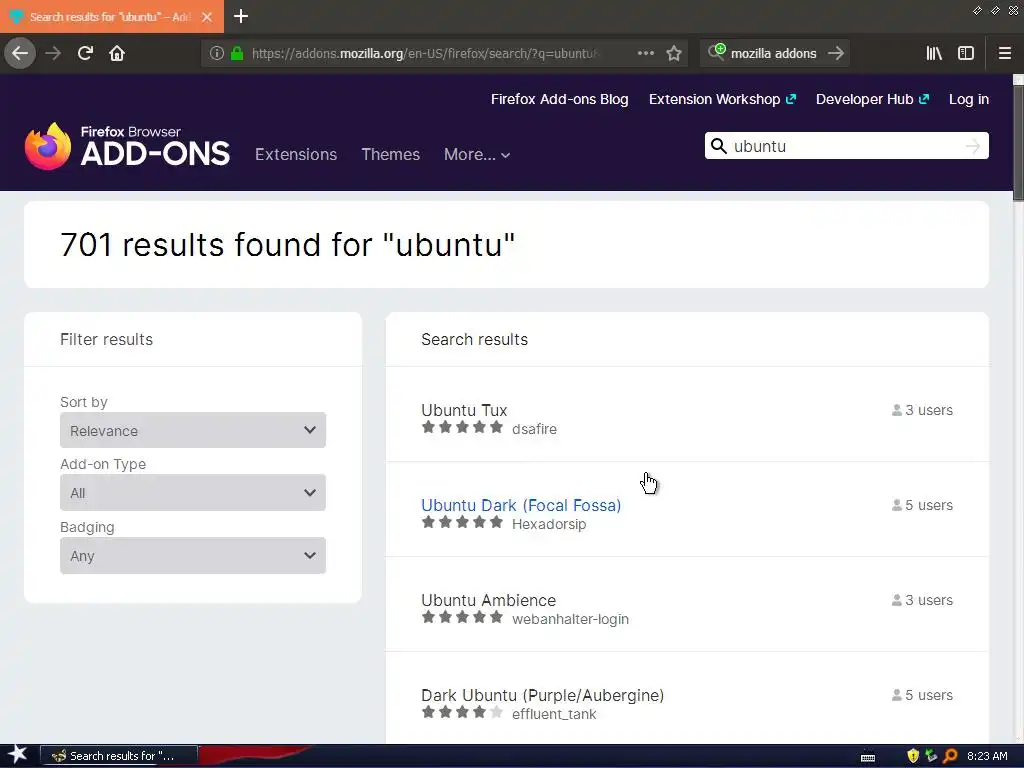The height and width of the screenshot is (768, 1024).
Task: Open page actions three-dot menu
Action: 645,53
